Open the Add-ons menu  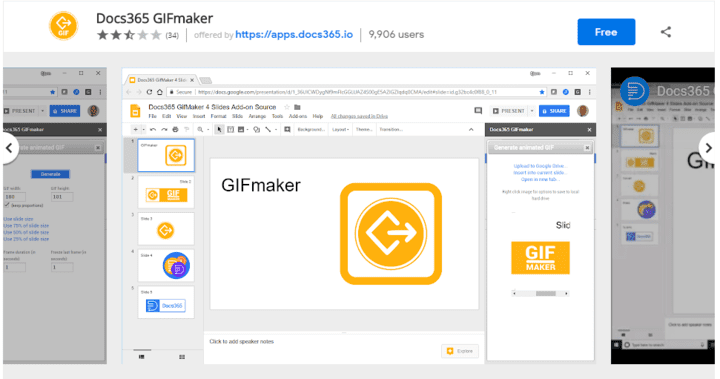[x=298, y=116]
